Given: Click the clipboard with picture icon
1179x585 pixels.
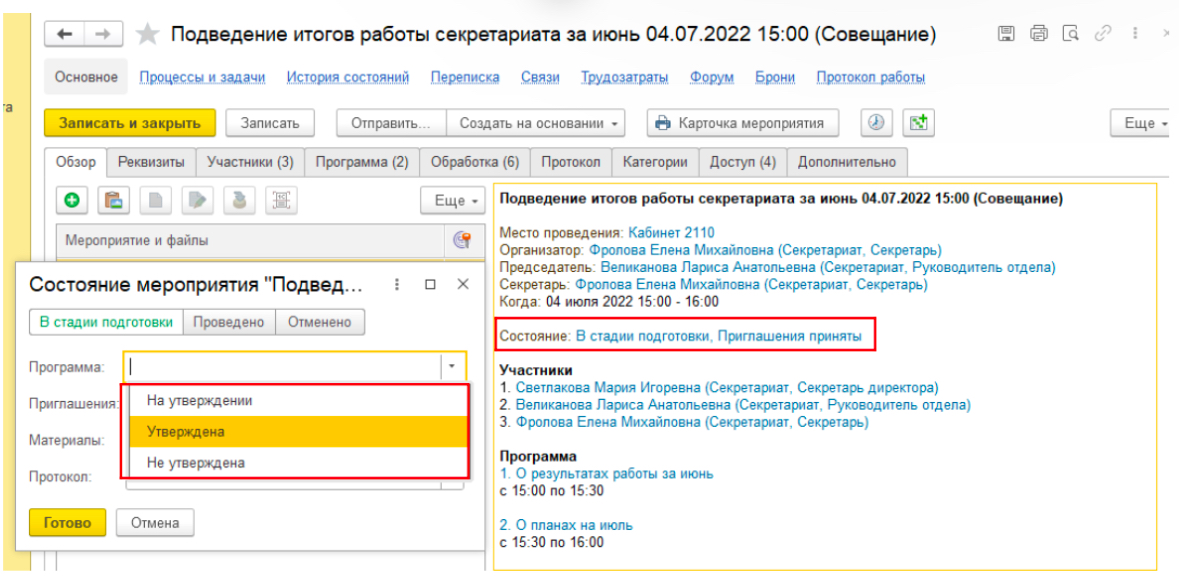Looking at the screenshot, I should (x=113, y=200).
